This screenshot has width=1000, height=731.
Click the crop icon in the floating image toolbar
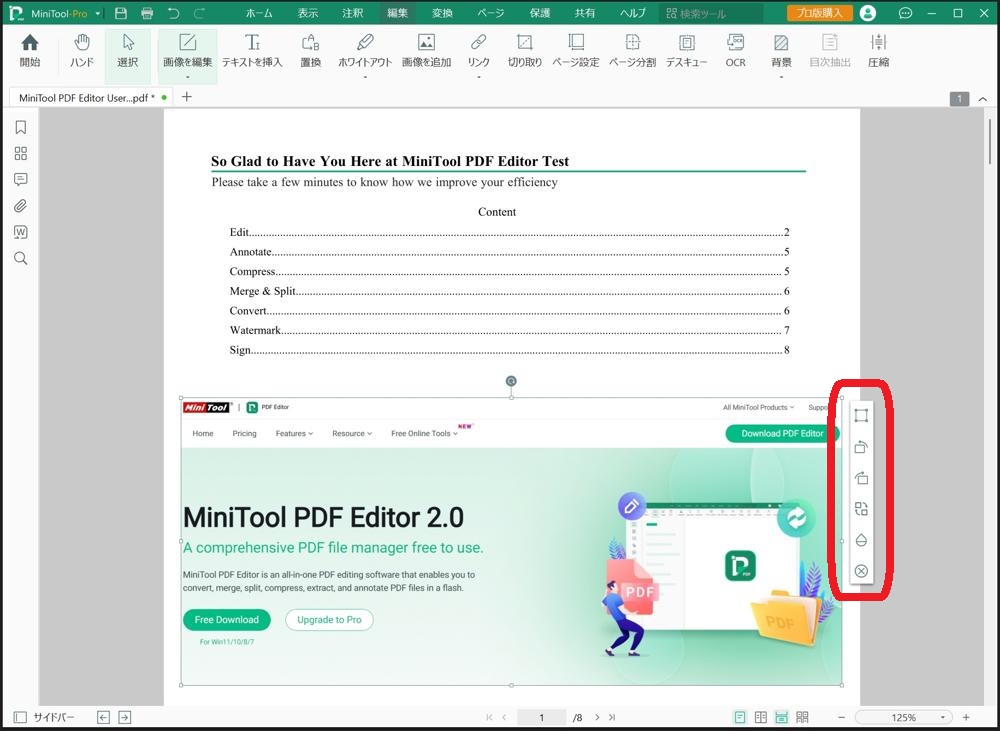(861, 415)
